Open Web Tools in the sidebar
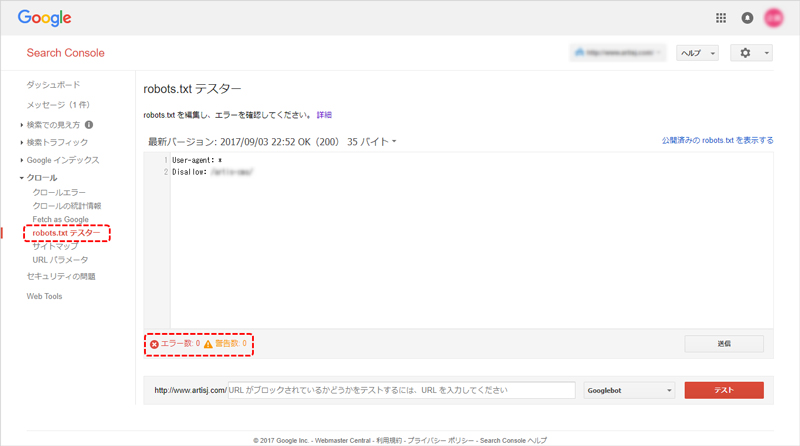 pyautogui.click(x=44, y=296)
